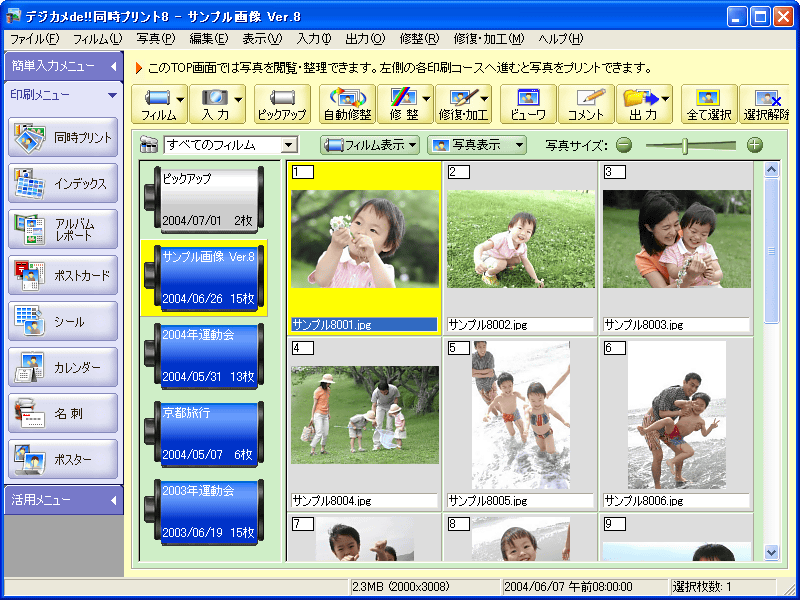Open the フィルム(L) menu
Screen dimensions: 800x600
point(97,39)
